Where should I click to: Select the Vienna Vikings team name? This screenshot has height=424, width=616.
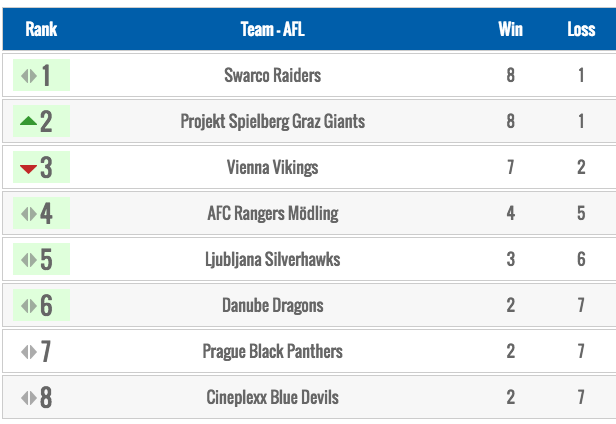(x=272, y=168)
